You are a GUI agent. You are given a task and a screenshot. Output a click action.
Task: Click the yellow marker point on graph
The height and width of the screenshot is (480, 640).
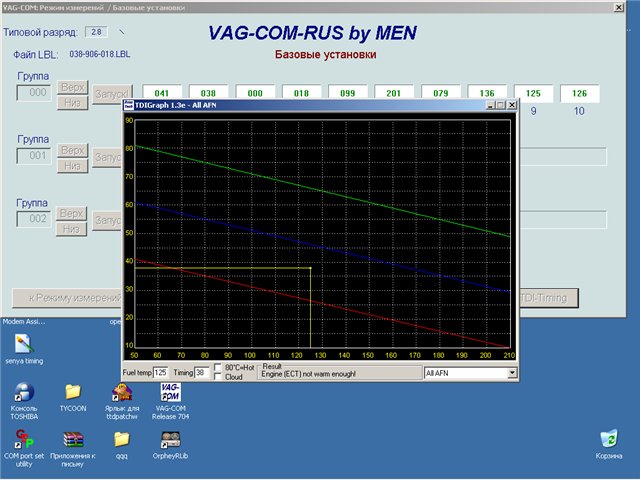[x=311, y=268]
